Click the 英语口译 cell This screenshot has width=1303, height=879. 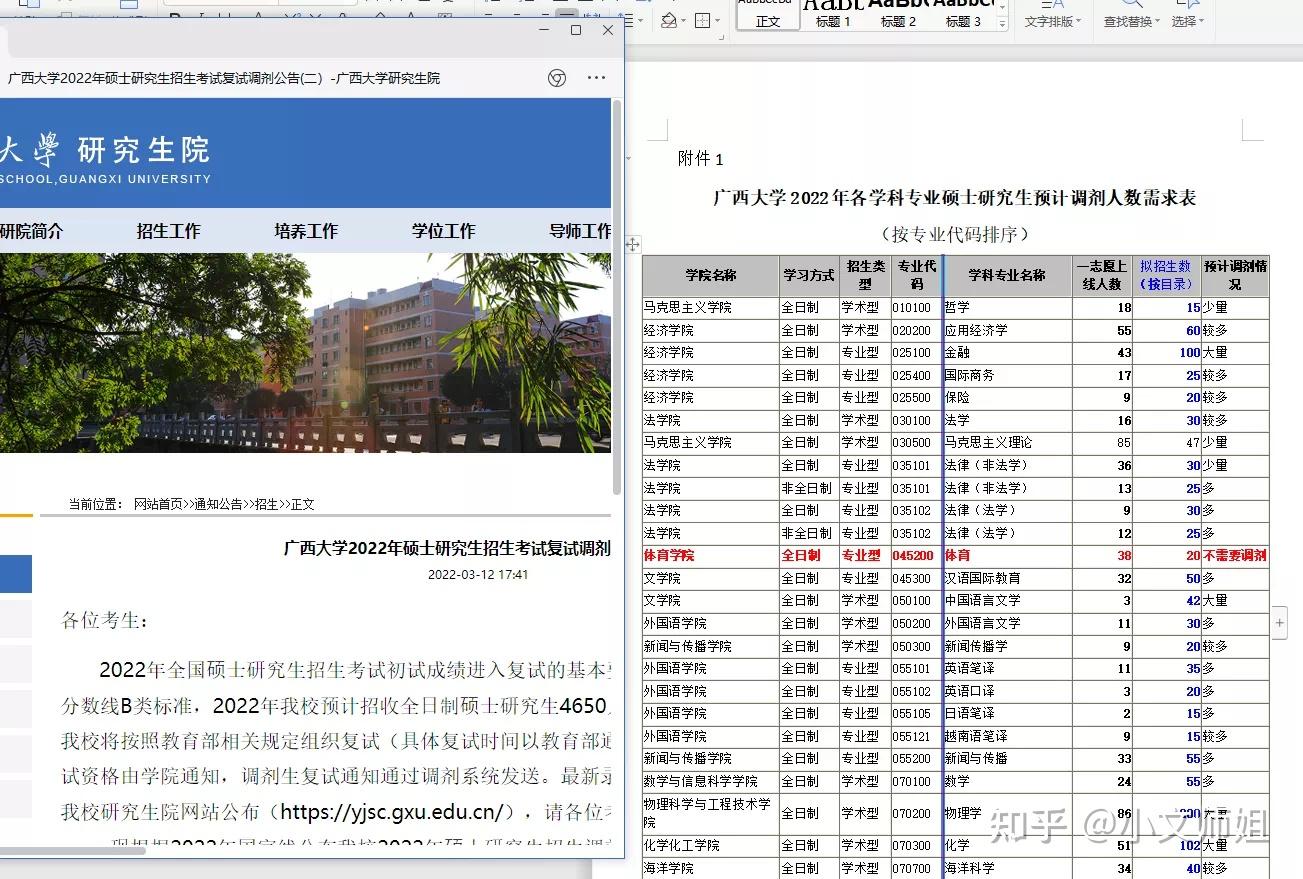pos(1007,691)
